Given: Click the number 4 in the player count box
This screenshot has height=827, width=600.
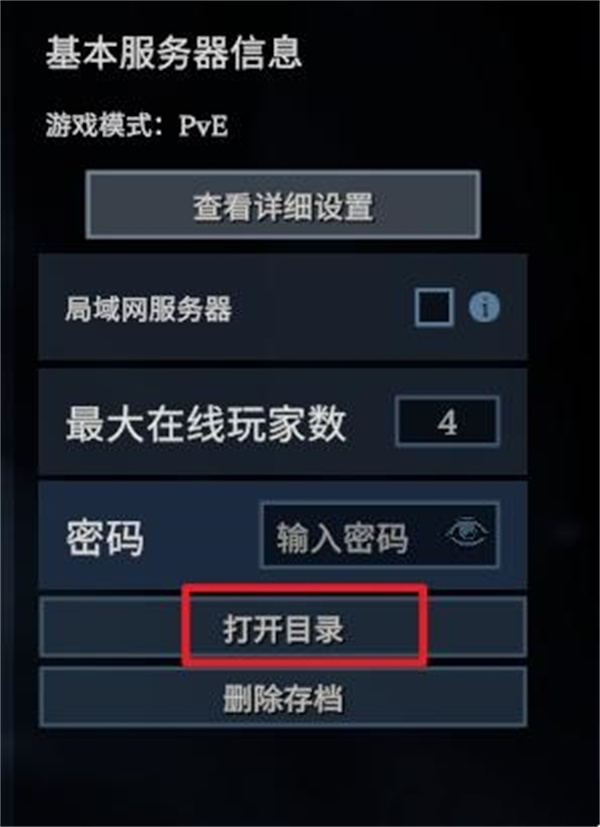Looking at the screenshot, I should coord(447,422).
